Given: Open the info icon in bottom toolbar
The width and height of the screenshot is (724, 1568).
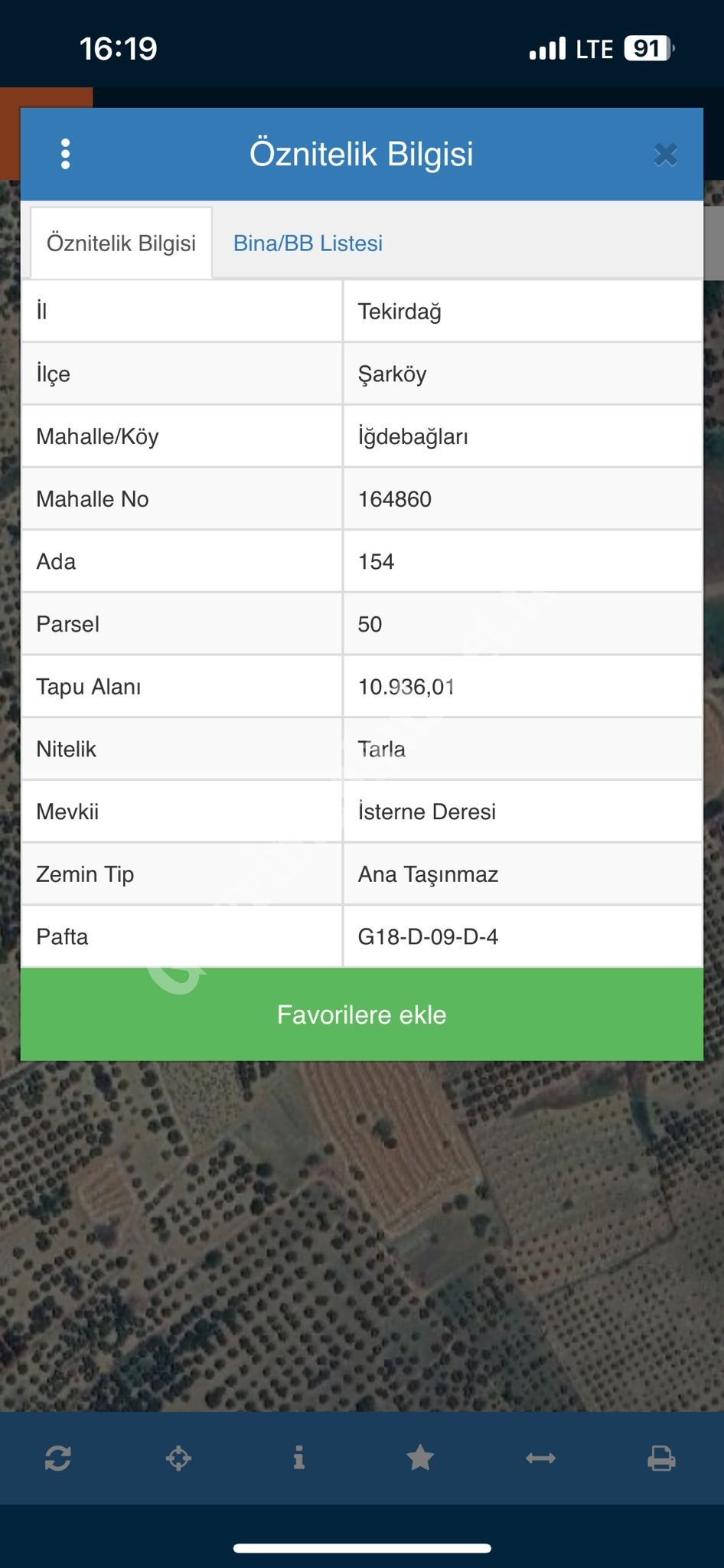Looking at the screenshot, I should [299, 1458].
